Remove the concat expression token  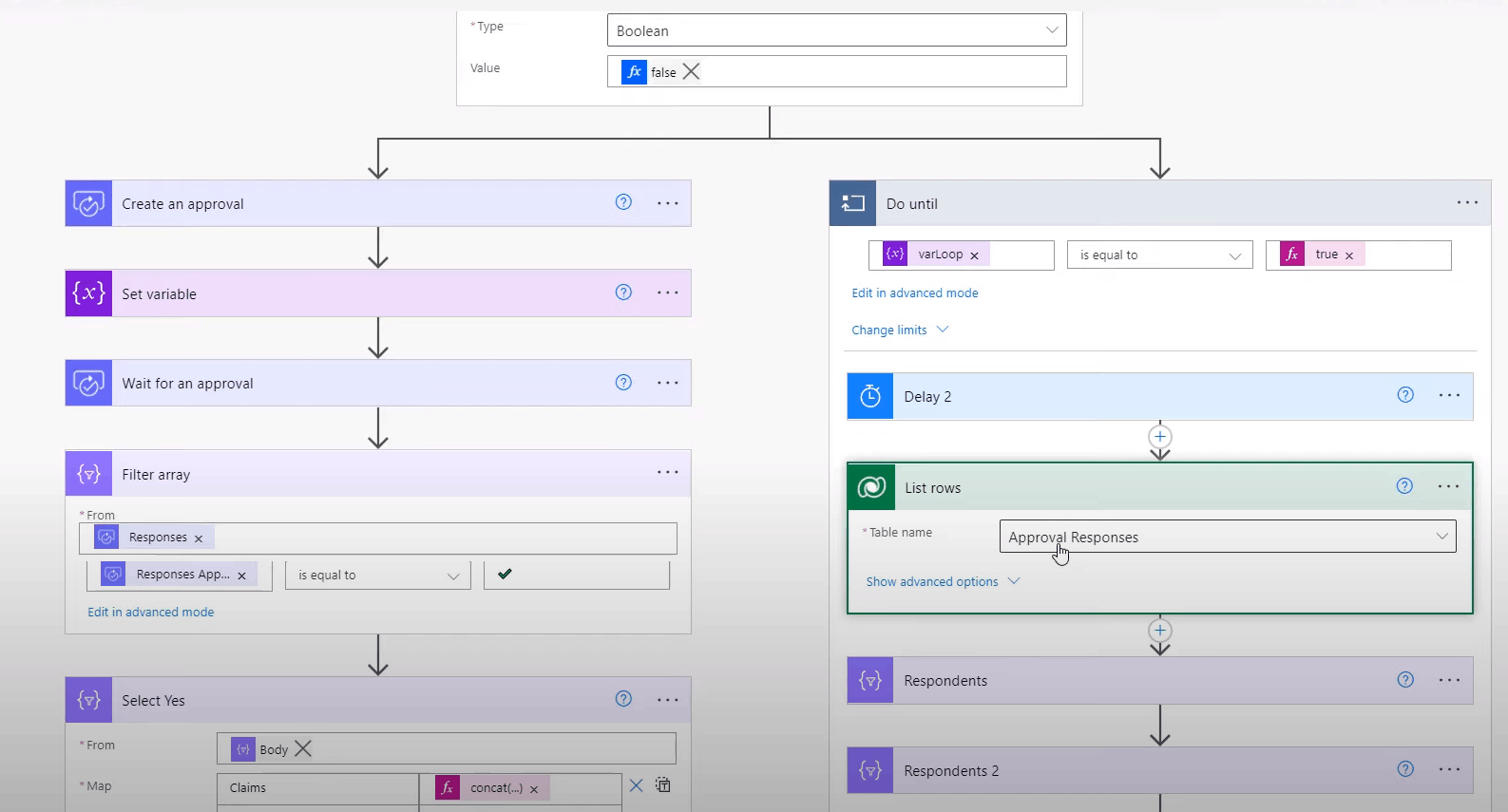[534, 789]
